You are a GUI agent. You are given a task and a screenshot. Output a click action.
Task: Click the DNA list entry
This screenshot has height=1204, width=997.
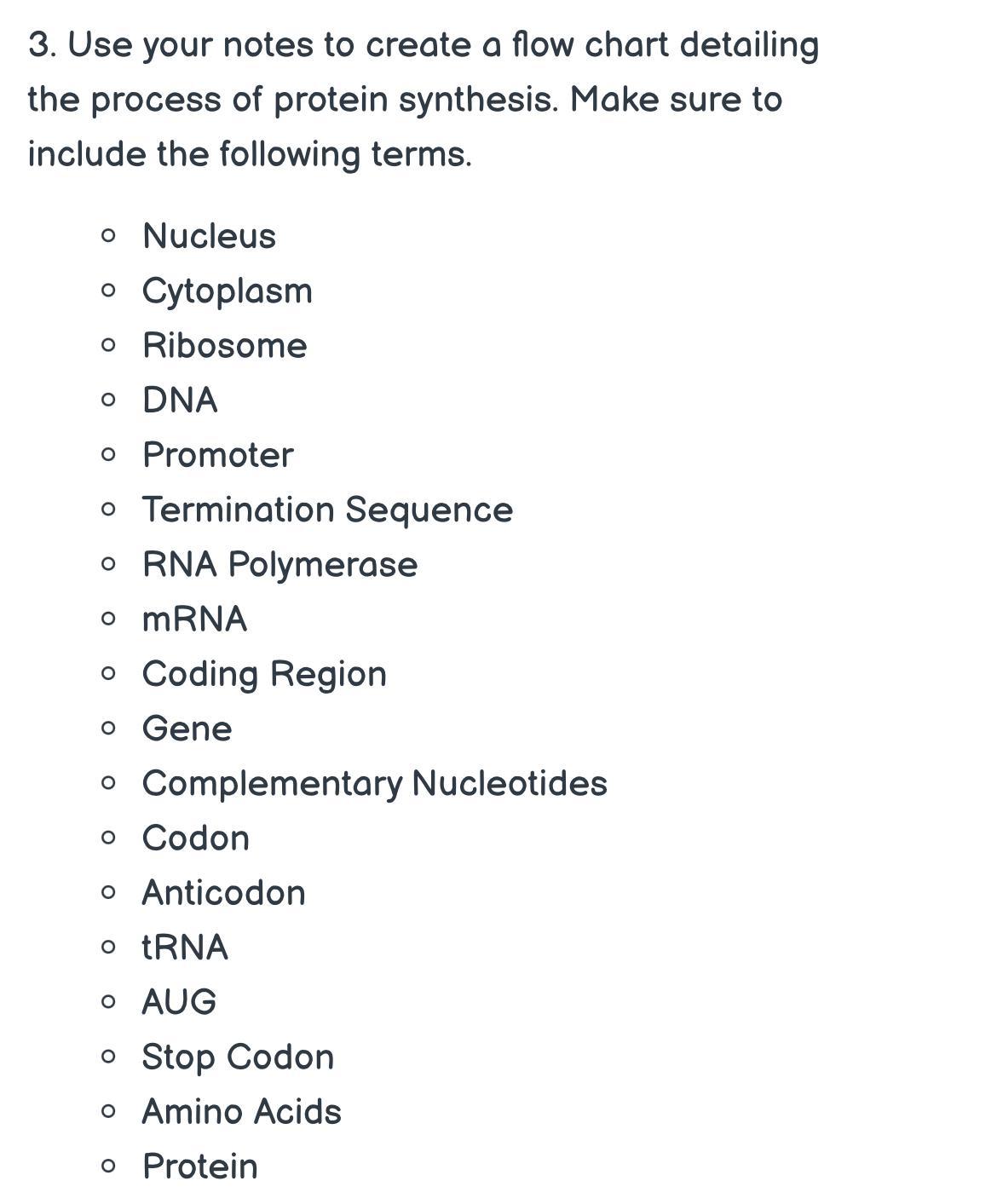(180, 400)
